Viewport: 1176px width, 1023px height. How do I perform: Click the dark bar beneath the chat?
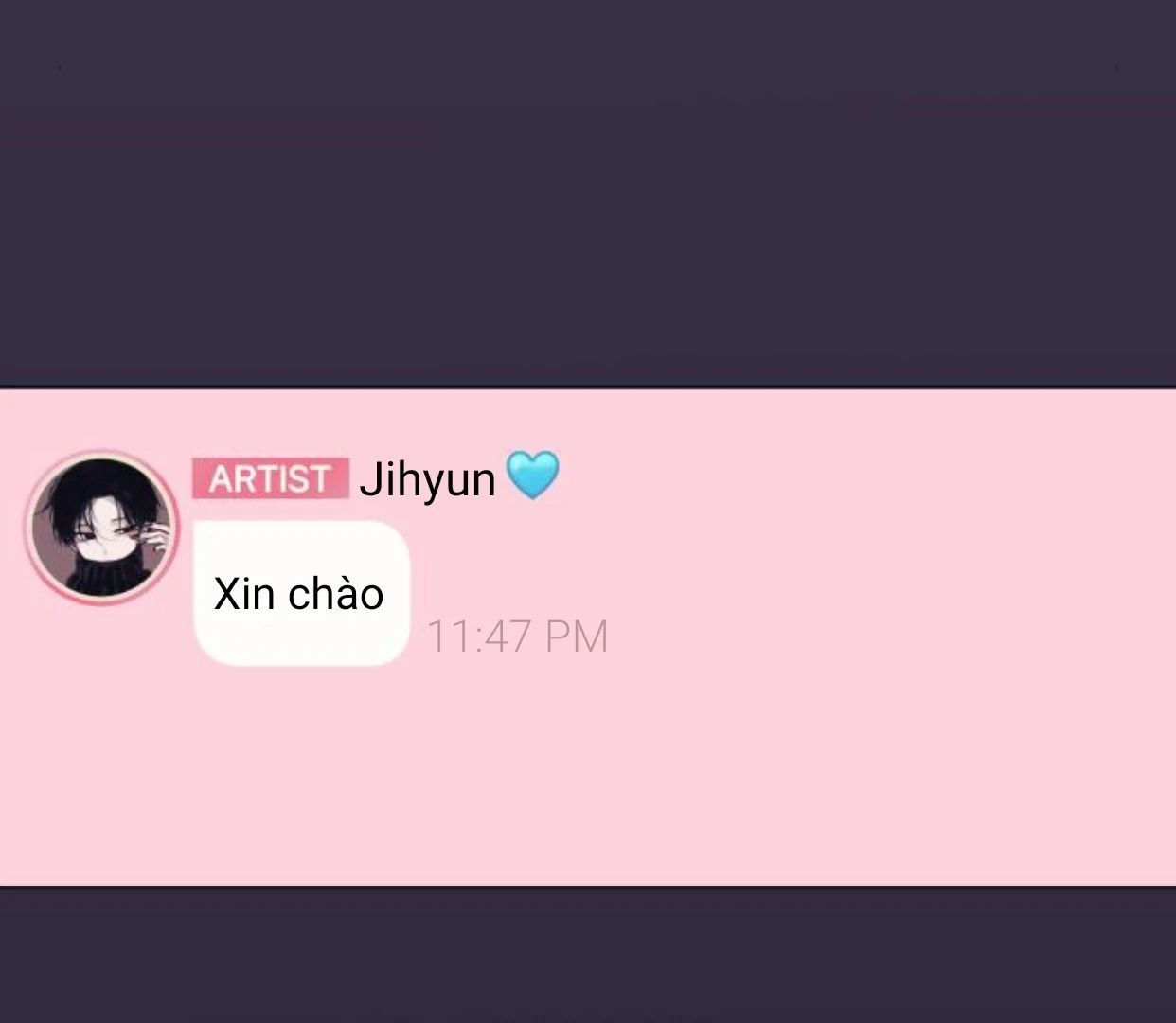[x=587, y=957]
